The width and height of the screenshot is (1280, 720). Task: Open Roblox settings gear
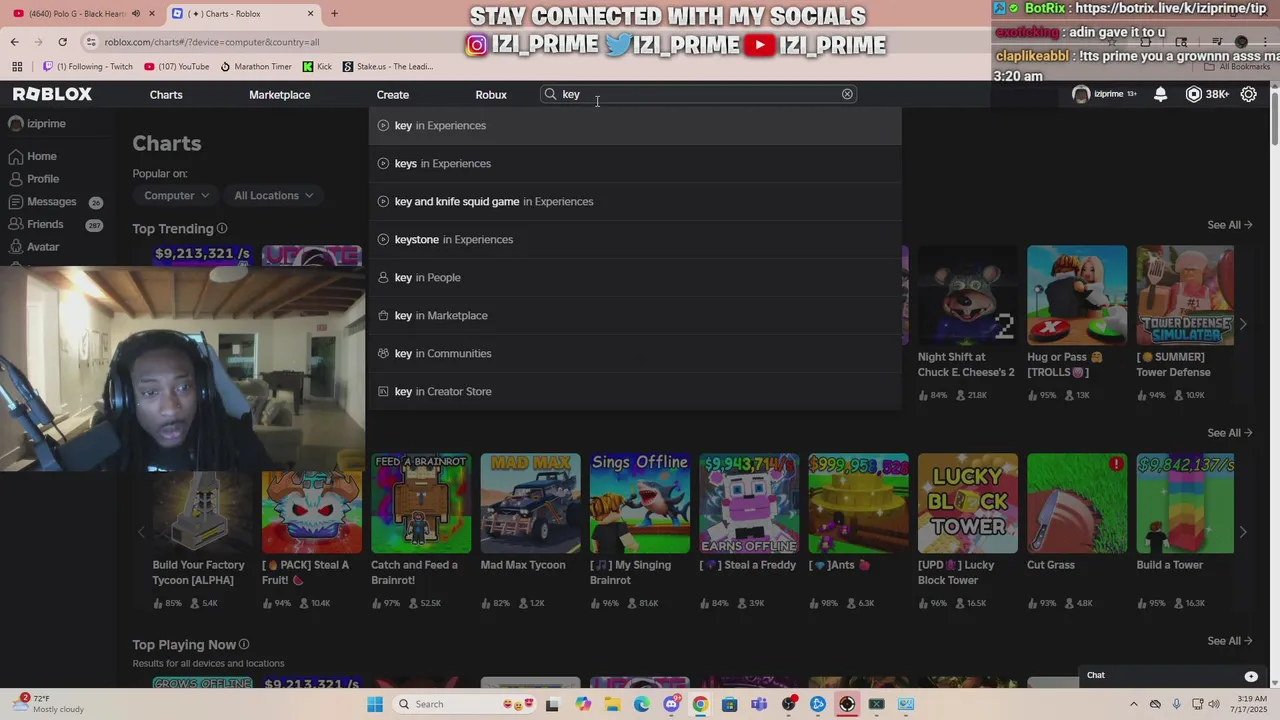pos(1248,94)
